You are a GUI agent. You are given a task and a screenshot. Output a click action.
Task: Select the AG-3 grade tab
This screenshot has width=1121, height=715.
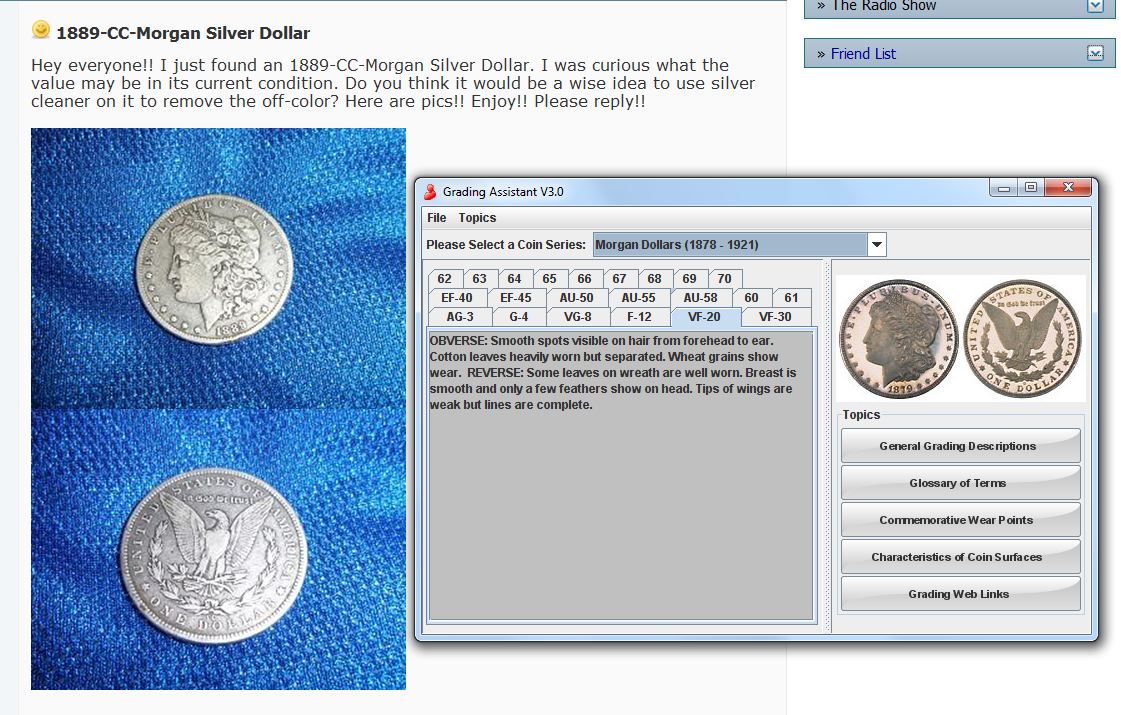coord(460,317)
